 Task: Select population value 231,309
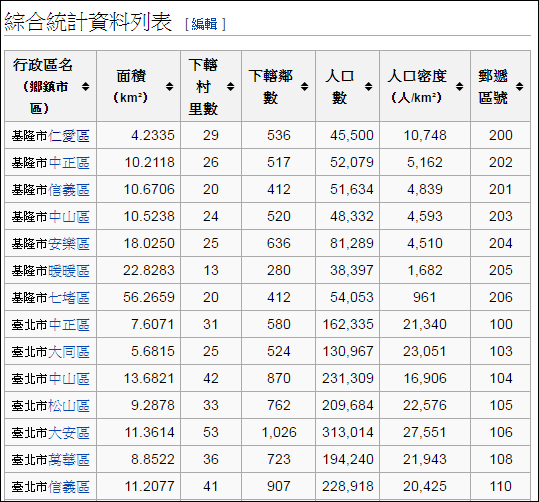(x=348, y=378)
